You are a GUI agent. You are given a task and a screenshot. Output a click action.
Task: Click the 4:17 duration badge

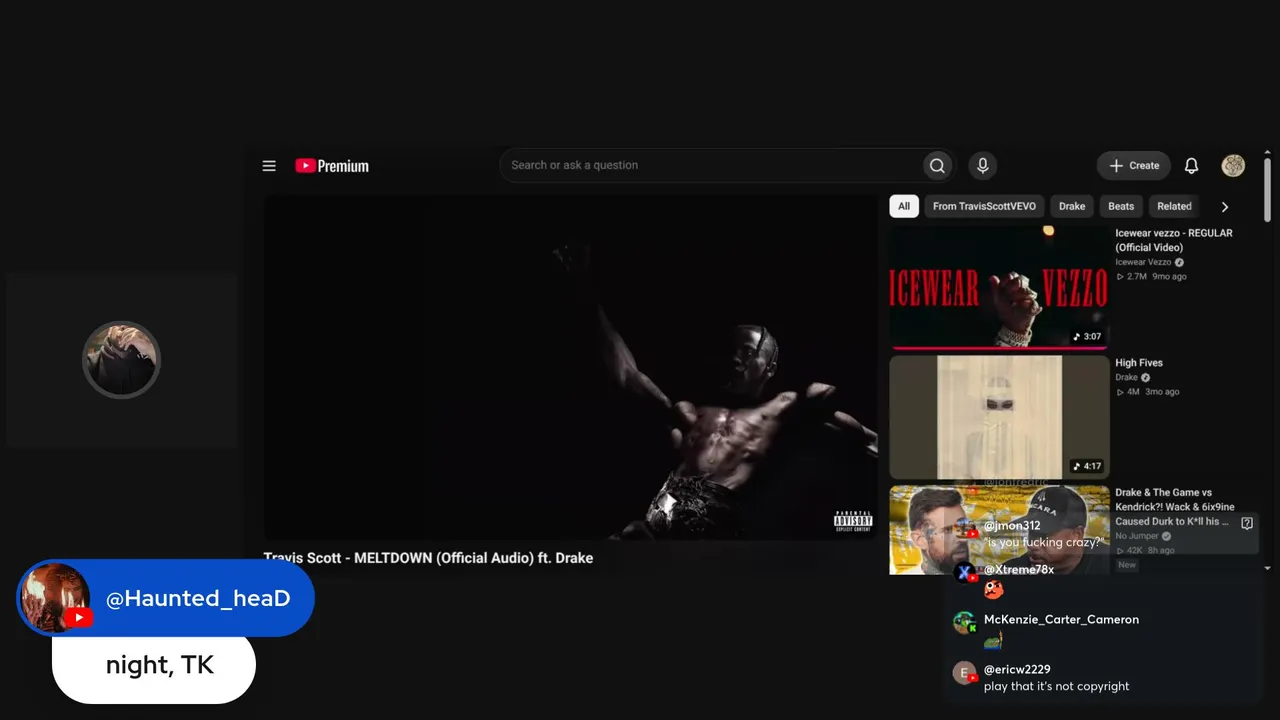1087,466
